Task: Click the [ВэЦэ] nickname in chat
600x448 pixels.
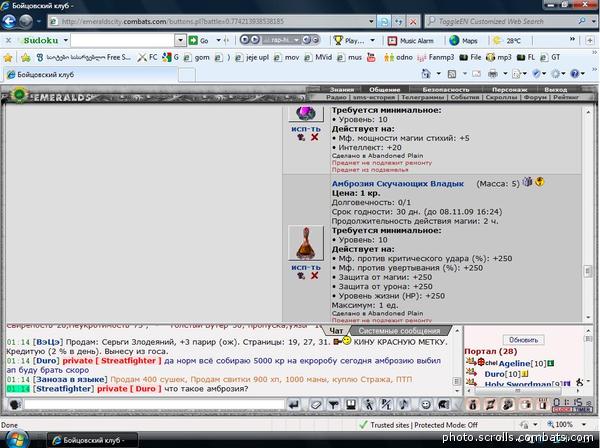Action: click(x=48, y=342)
